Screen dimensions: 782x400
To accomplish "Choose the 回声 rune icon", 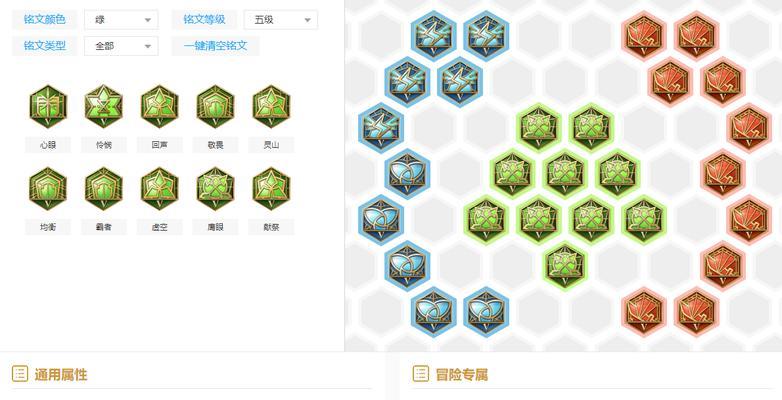I will coord(160,107).
